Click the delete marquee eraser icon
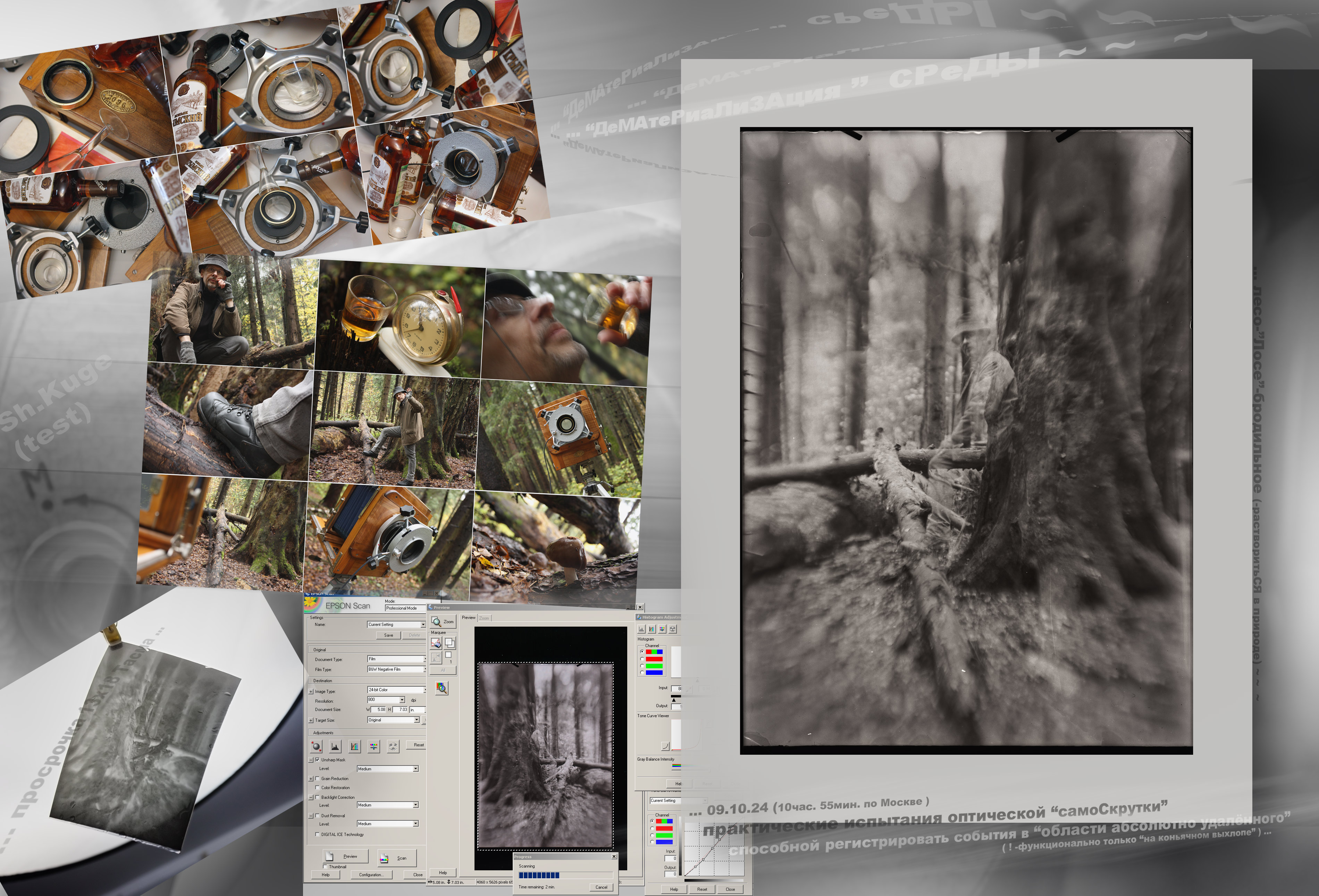This screenshot has height=896, width=1319. point(436,643)
